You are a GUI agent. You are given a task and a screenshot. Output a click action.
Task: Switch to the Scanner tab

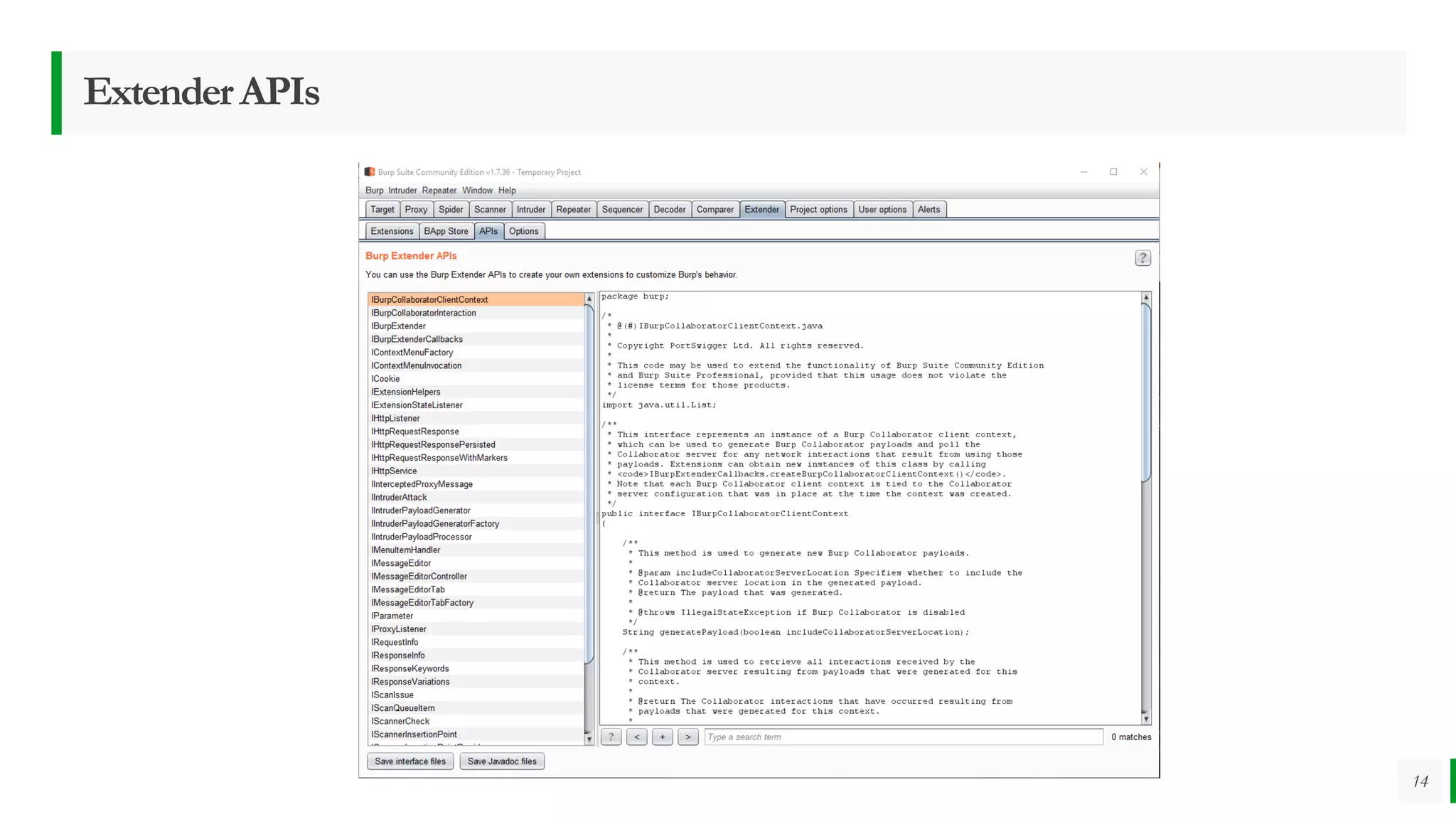click(x=490, y=210)
